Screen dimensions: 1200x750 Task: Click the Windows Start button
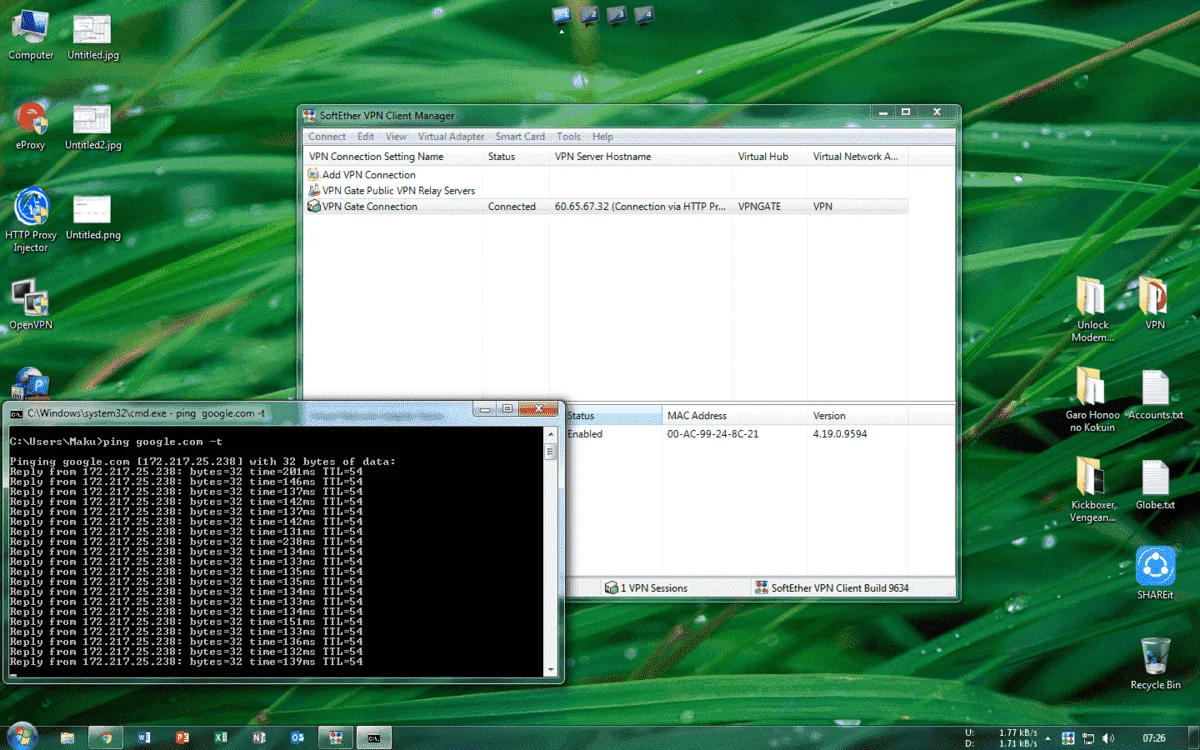[x=21, y=736]
